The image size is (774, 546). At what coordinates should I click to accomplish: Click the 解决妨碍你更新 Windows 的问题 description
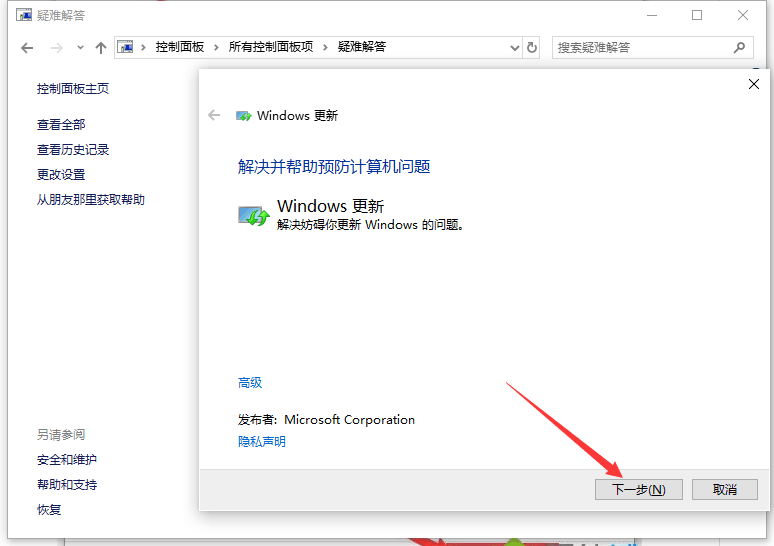pyautogui.click(x=370, y=225)
